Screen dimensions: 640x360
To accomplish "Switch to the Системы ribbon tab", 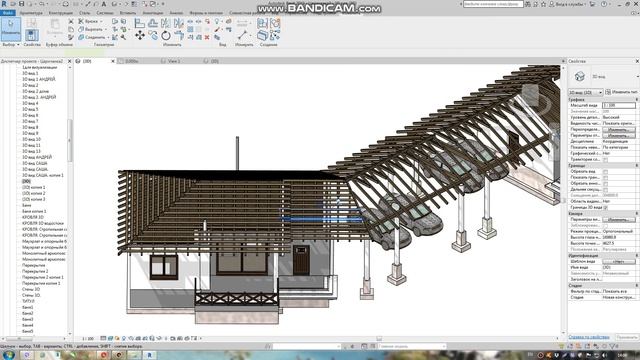I will click(x=105, y=13).
